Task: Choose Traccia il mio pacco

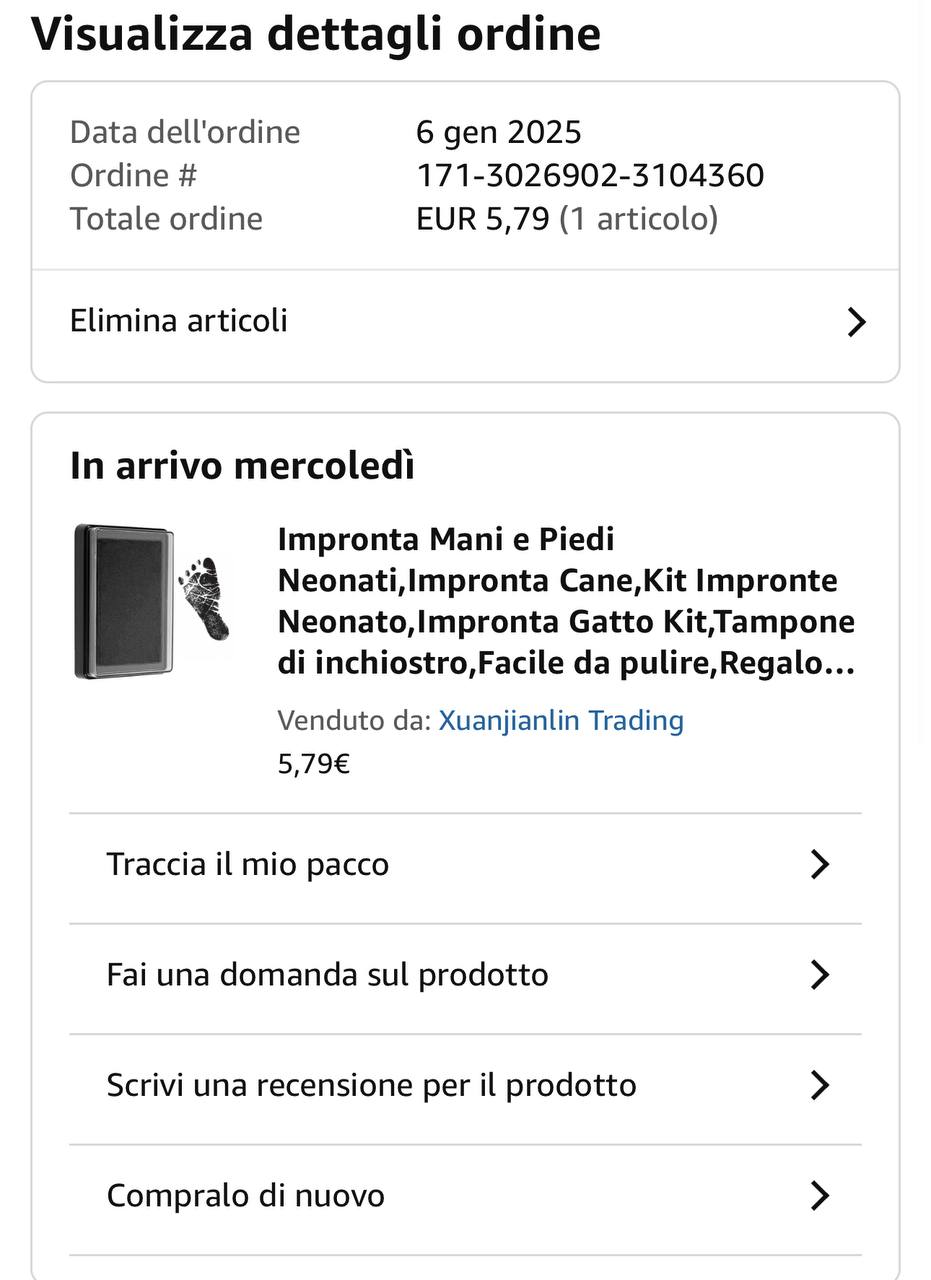Action: point(247,864)
